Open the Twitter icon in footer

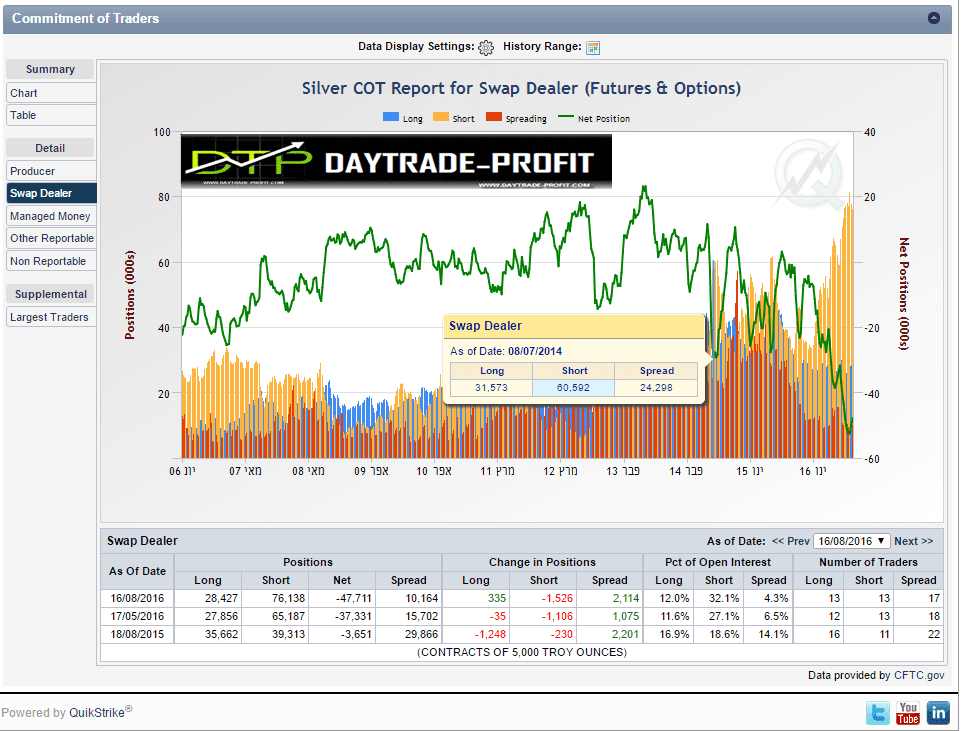click(878, 713)
